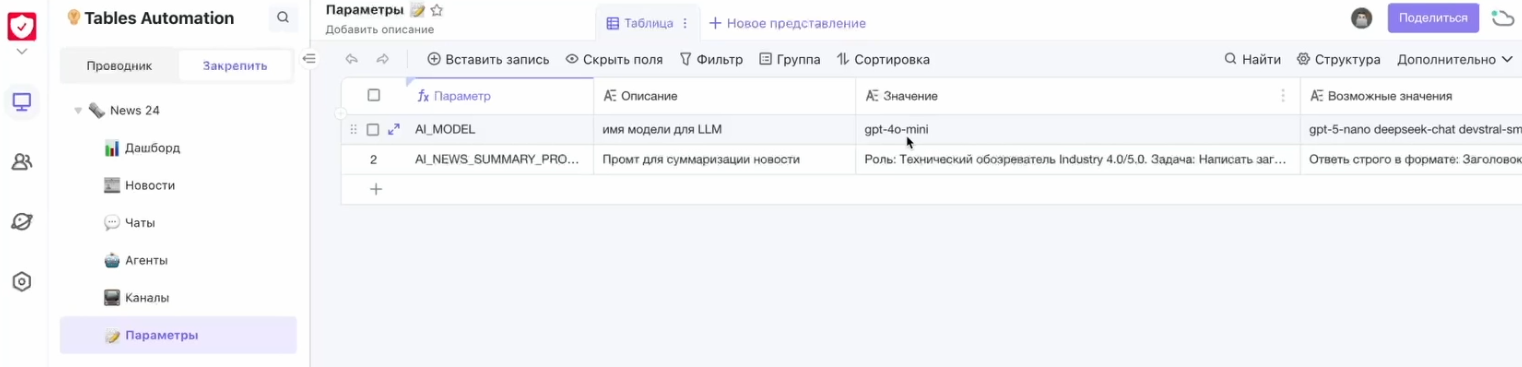Toggle select-all checkbox in table header
This screenshot has width=1522, height=367.
pos(373,96)
